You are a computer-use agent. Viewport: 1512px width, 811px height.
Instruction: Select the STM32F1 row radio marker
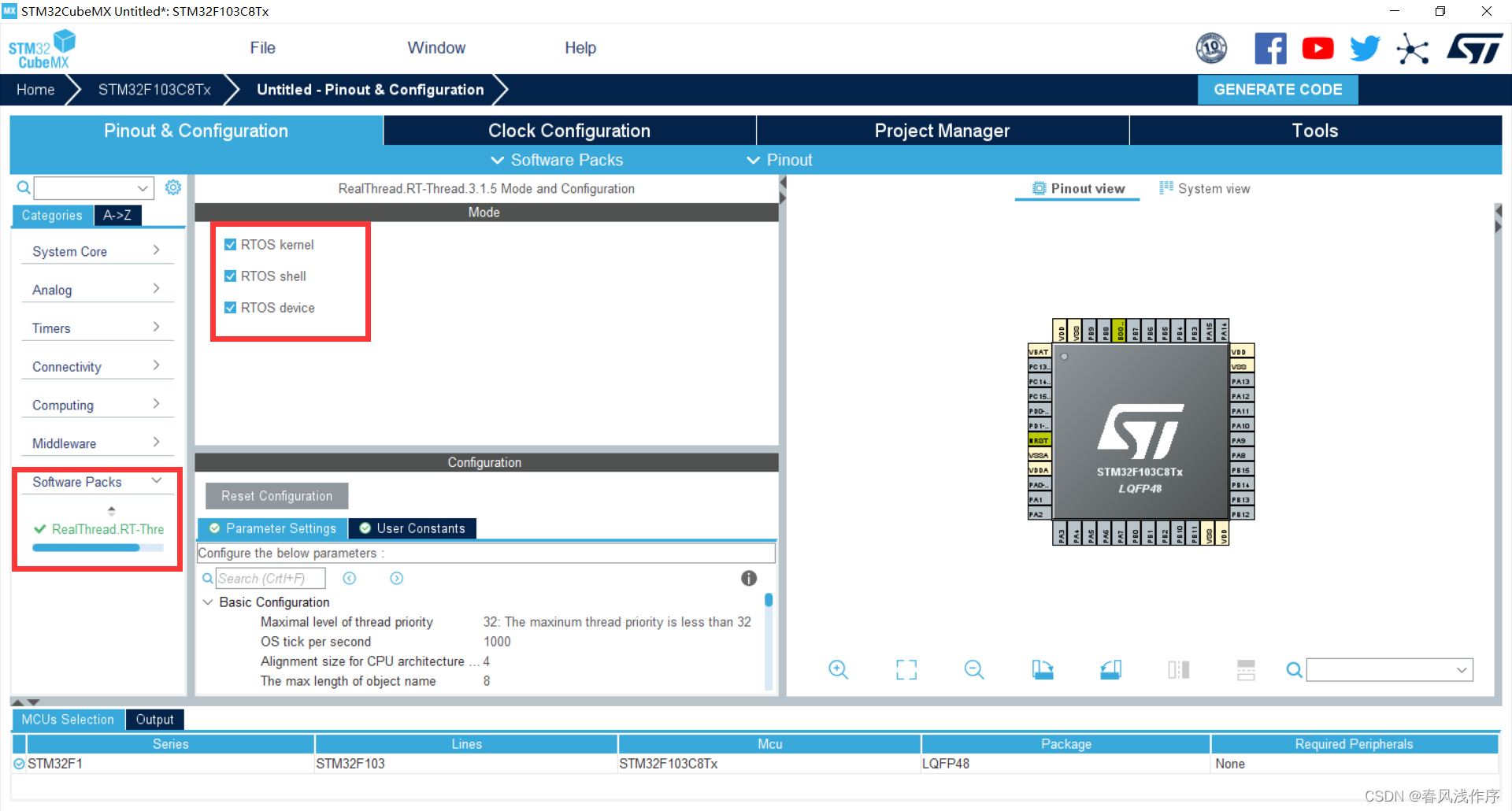[x=19, y=764]
